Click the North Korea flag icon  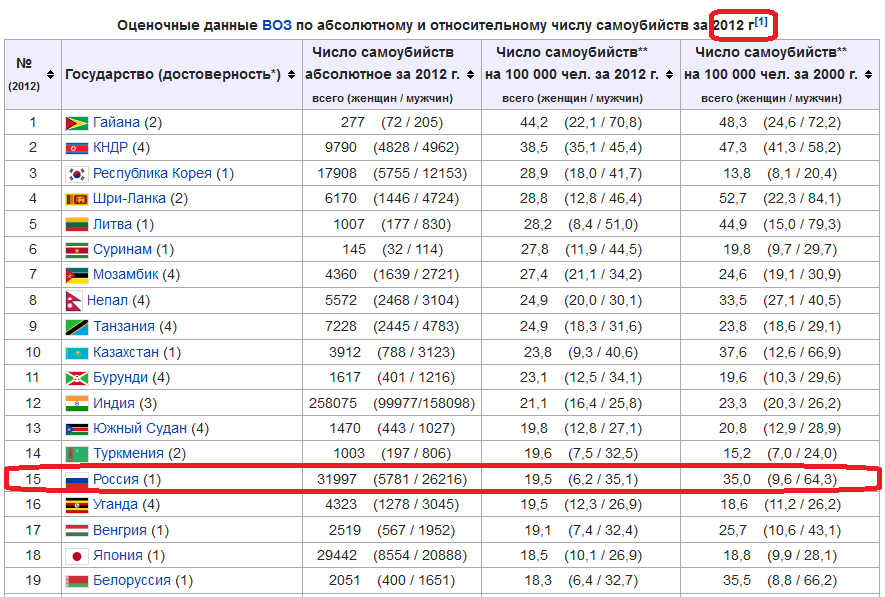pos(76,148)
